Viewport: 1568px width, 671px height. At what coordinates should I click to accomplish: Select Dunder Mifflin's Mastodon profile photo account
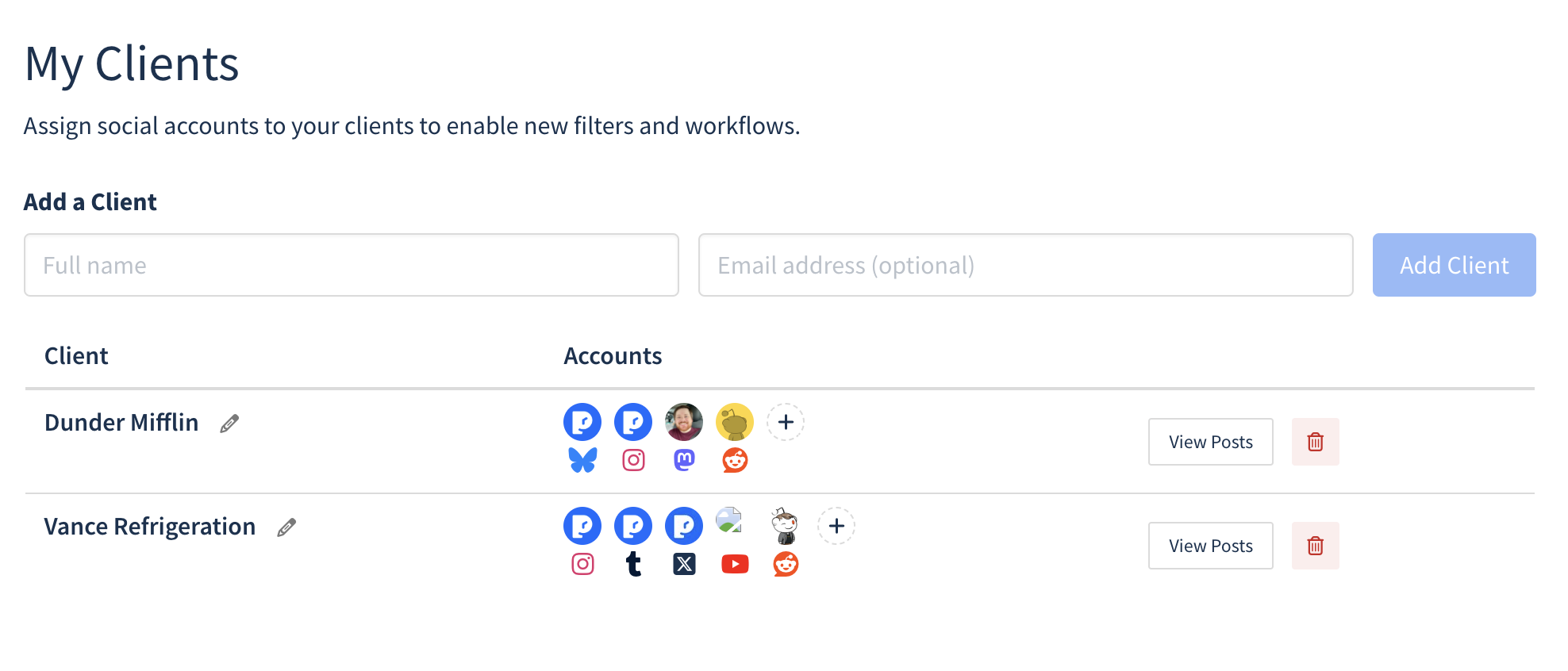(x=684, y=422)
